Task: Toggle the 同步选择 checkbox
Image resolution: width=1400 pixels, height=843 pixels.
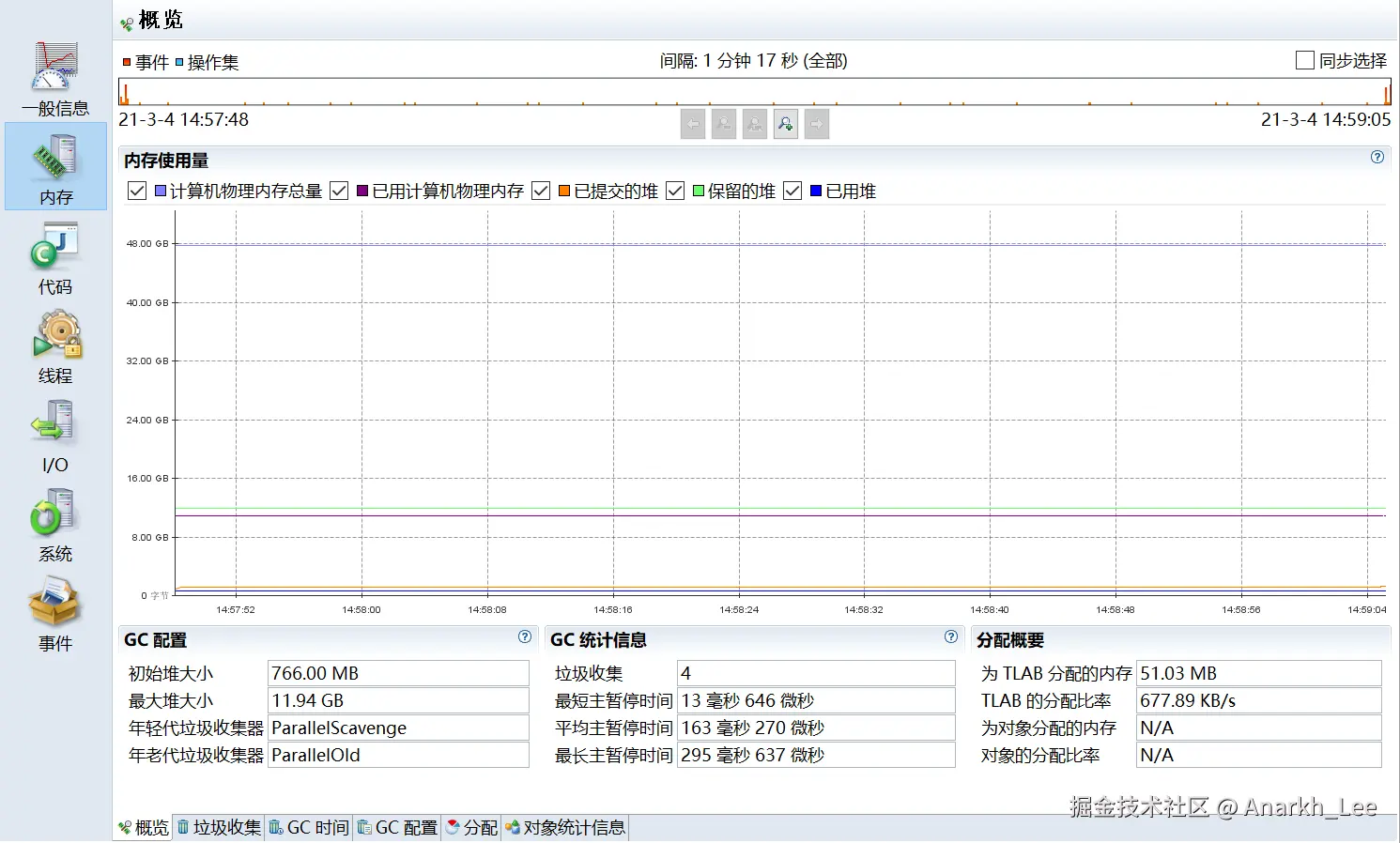Action: pyautogui.click(x=1304, y=60)
